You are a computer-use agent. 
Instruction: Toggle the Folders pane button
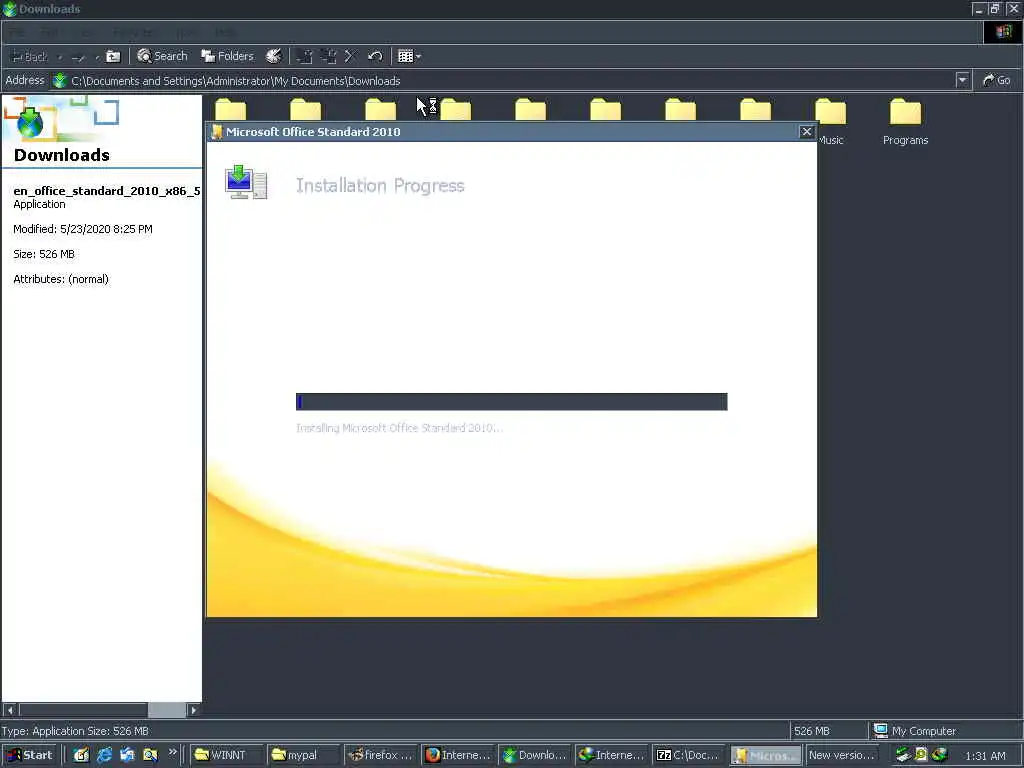pos(227,57)
